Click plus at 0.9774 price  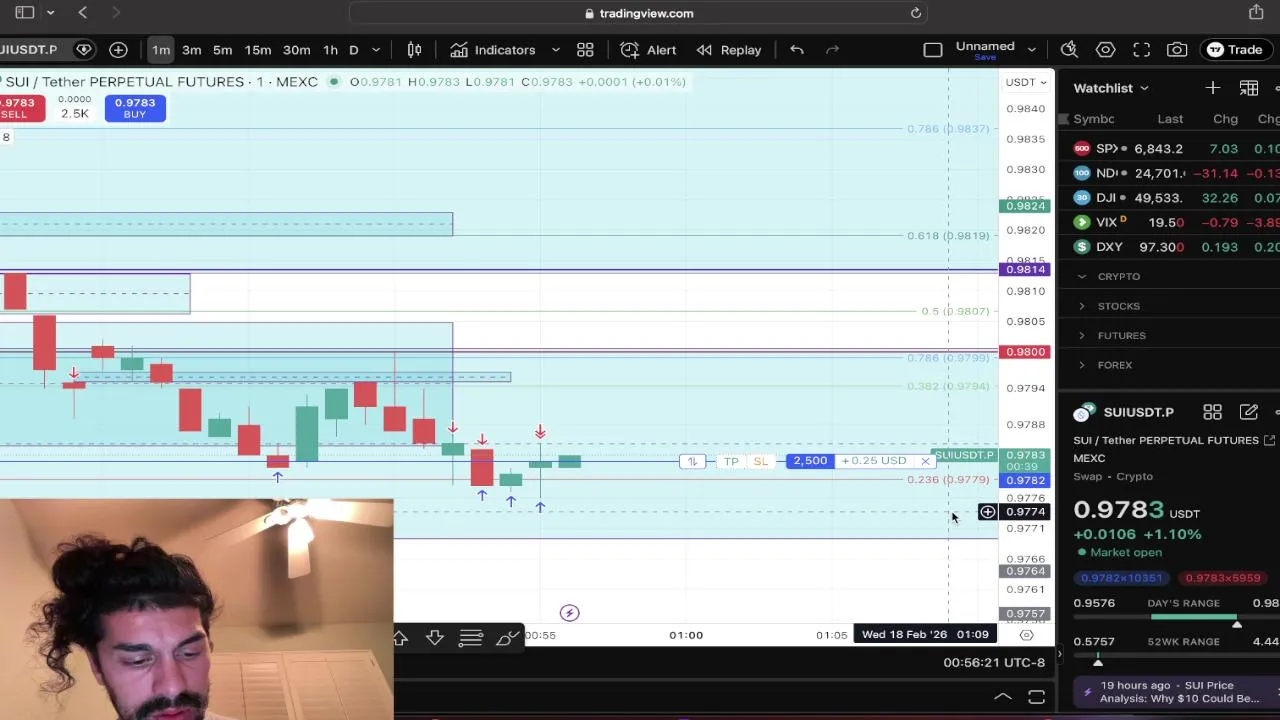pos(987,512)
